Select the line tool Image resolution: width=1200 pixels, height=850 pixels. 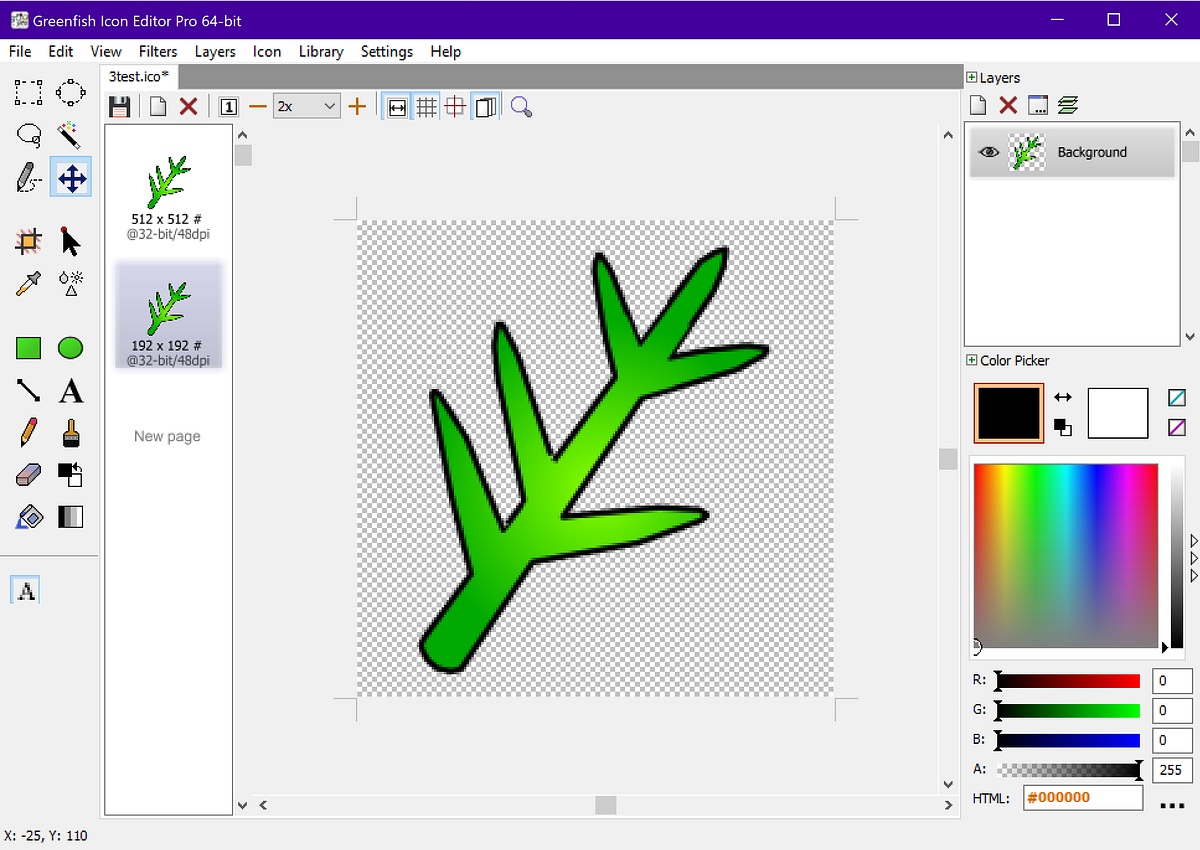coord(28,390)
